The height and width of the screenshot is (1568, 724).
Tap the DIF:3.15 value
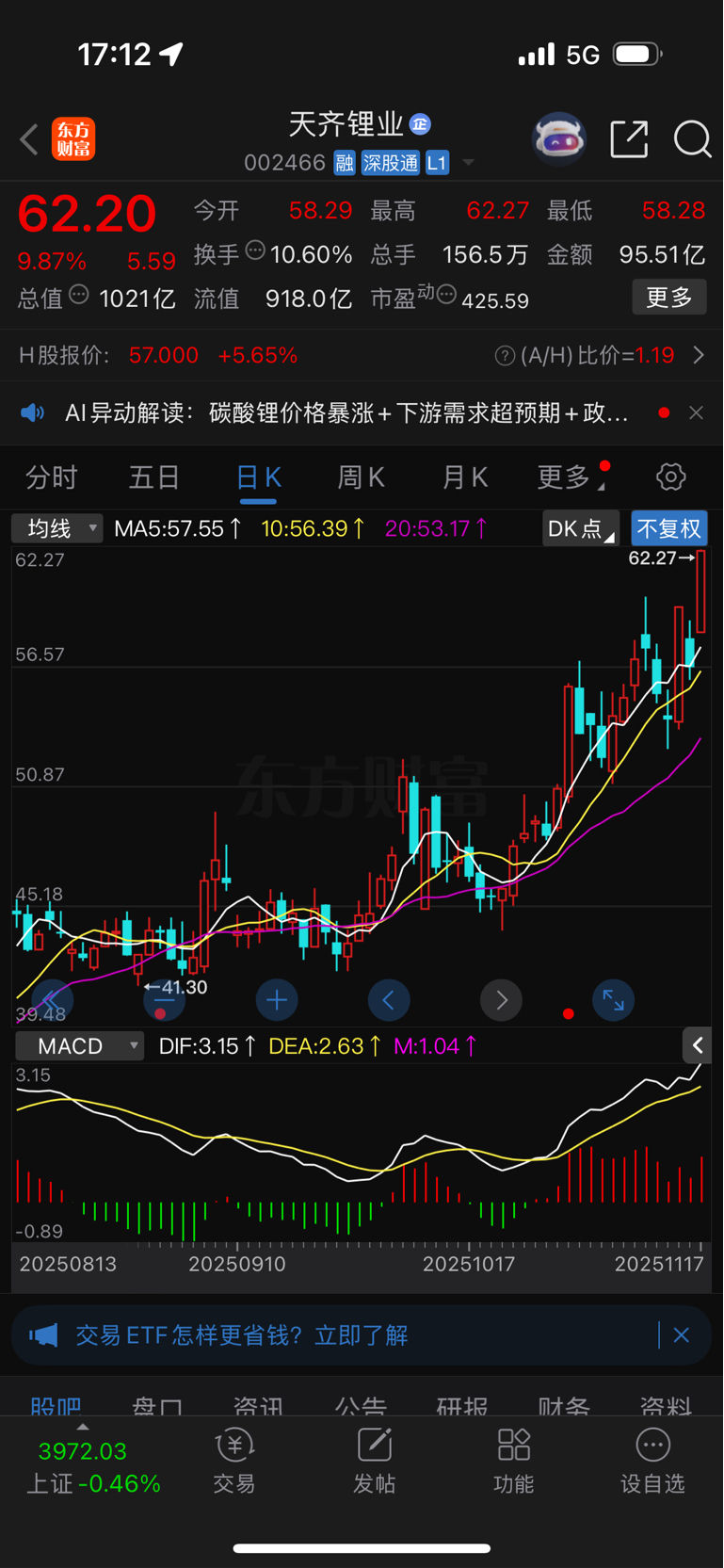[207, 1046]
